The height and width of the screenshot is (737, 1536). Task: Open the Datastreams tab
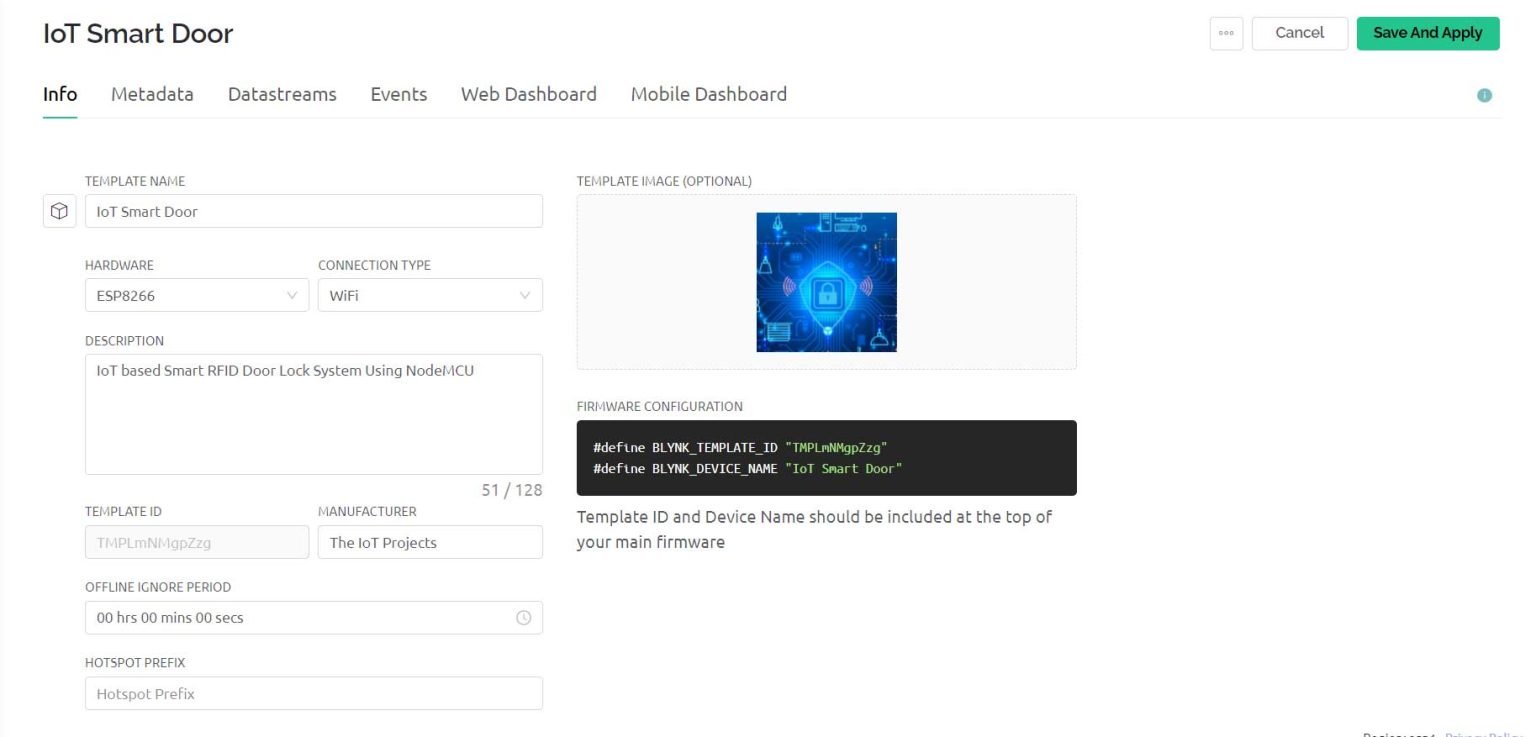click(282, 94)
